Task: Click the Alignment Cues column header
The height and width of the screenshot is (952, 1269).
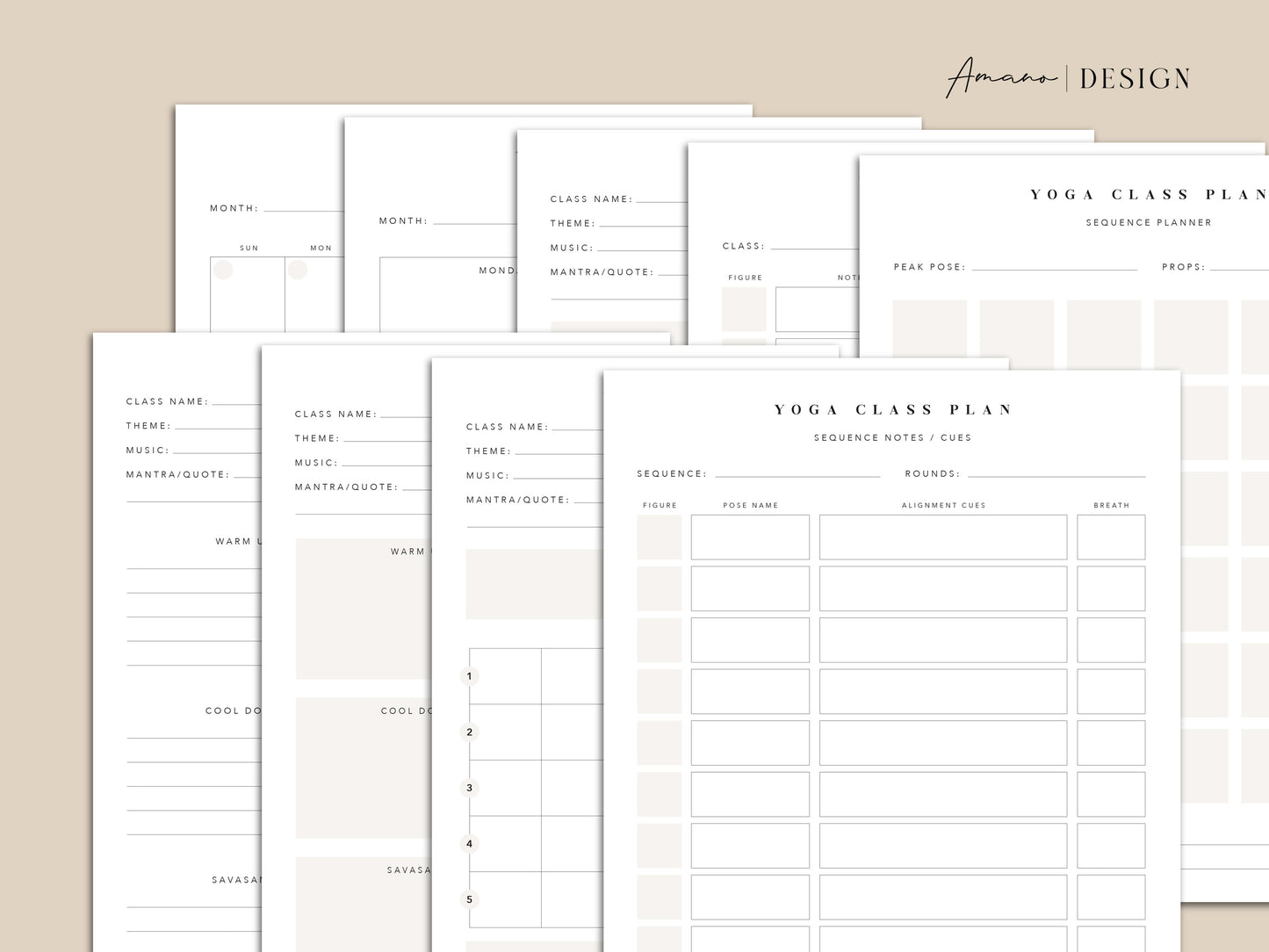Action: [943, 505]
